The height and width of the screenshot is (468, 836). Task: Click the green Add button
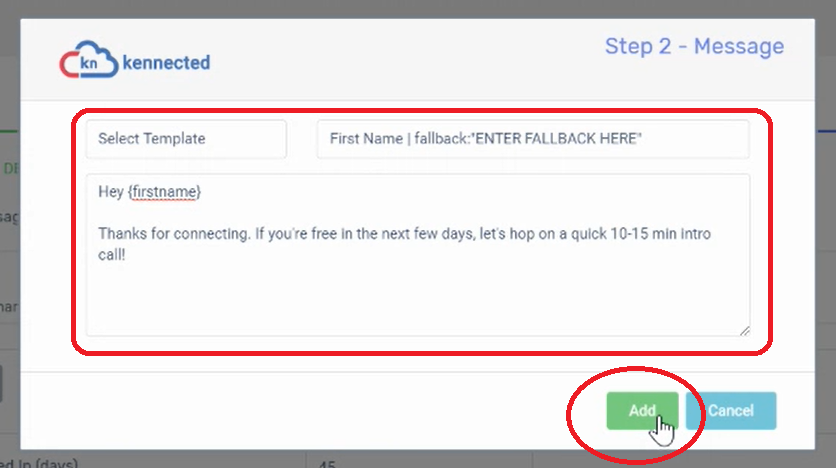pyautogui.click(x=642, y=410)
